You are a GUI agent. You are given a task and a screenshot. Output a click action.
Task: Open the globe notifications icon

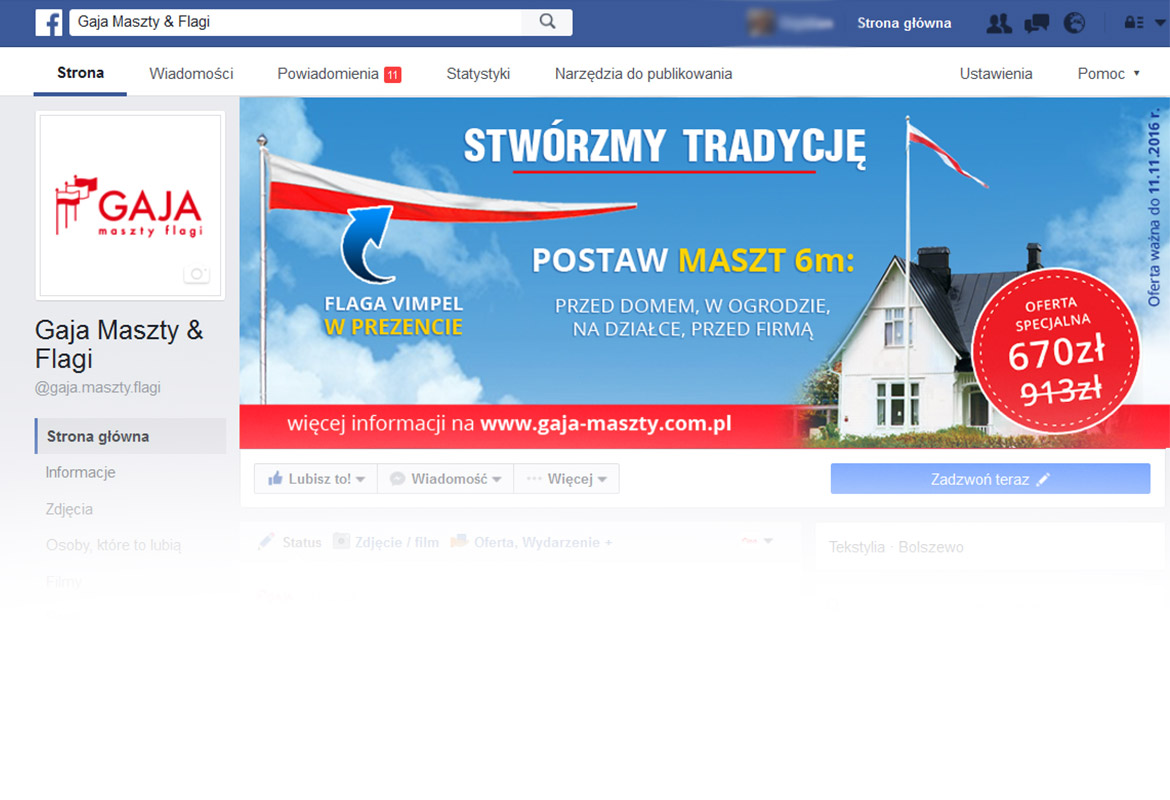[x=1074, y=23]
